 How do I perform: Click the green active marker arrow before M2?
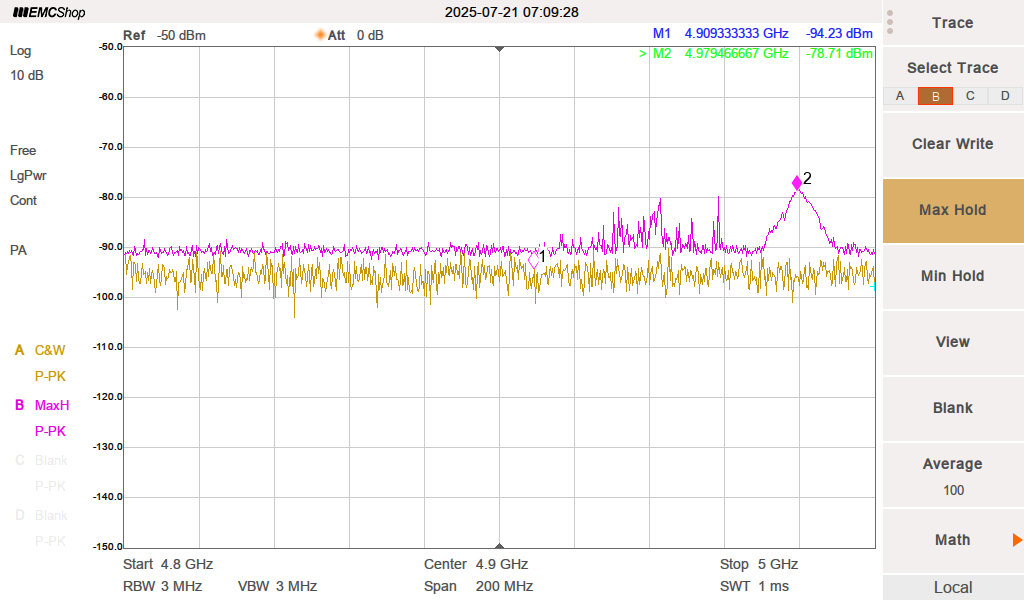tap(643, 54)
